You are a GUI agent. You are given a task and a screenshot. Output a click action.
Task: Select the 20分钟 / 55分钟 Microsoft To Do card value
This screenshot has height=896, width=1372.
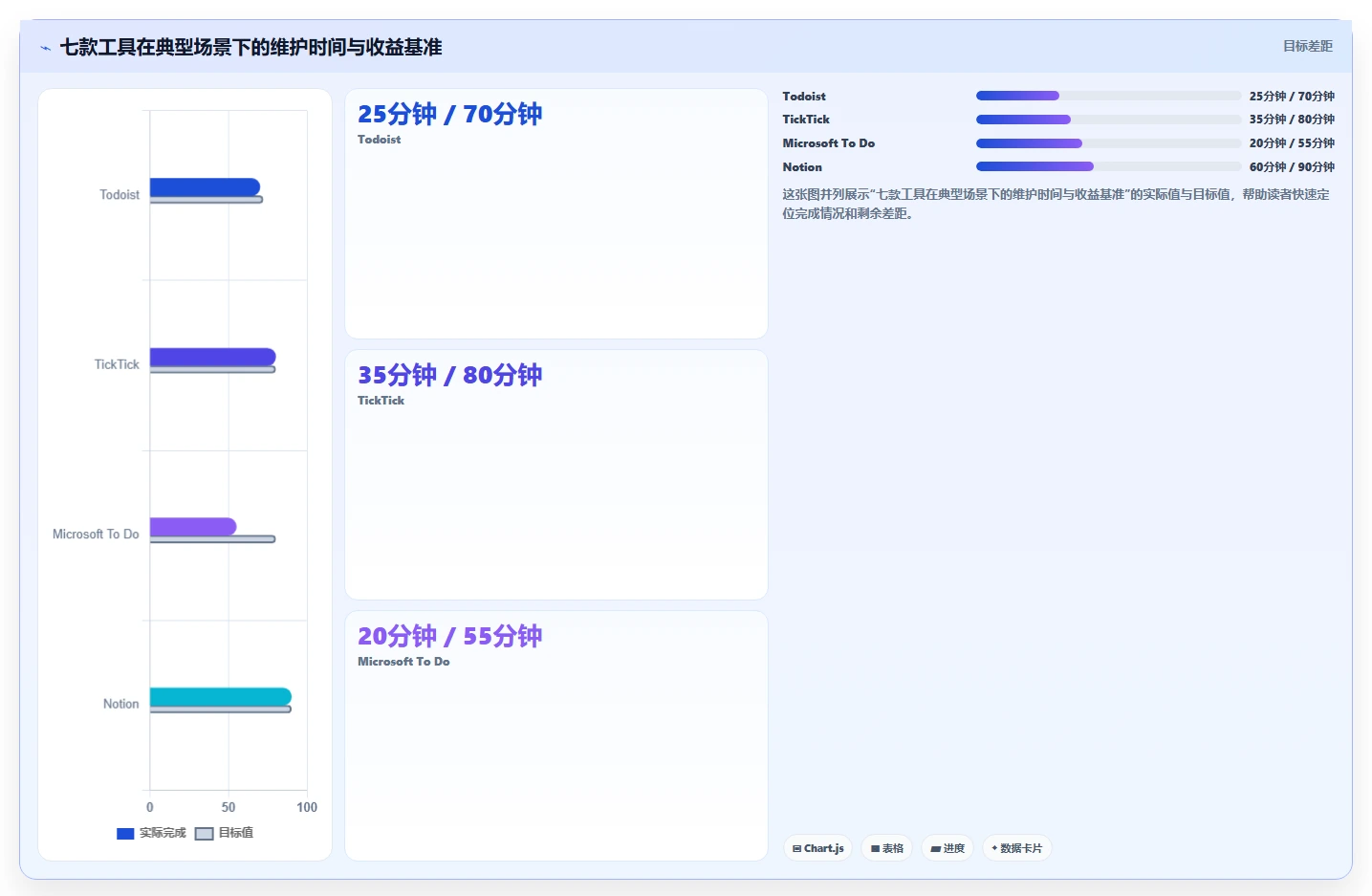pos(449,636)
